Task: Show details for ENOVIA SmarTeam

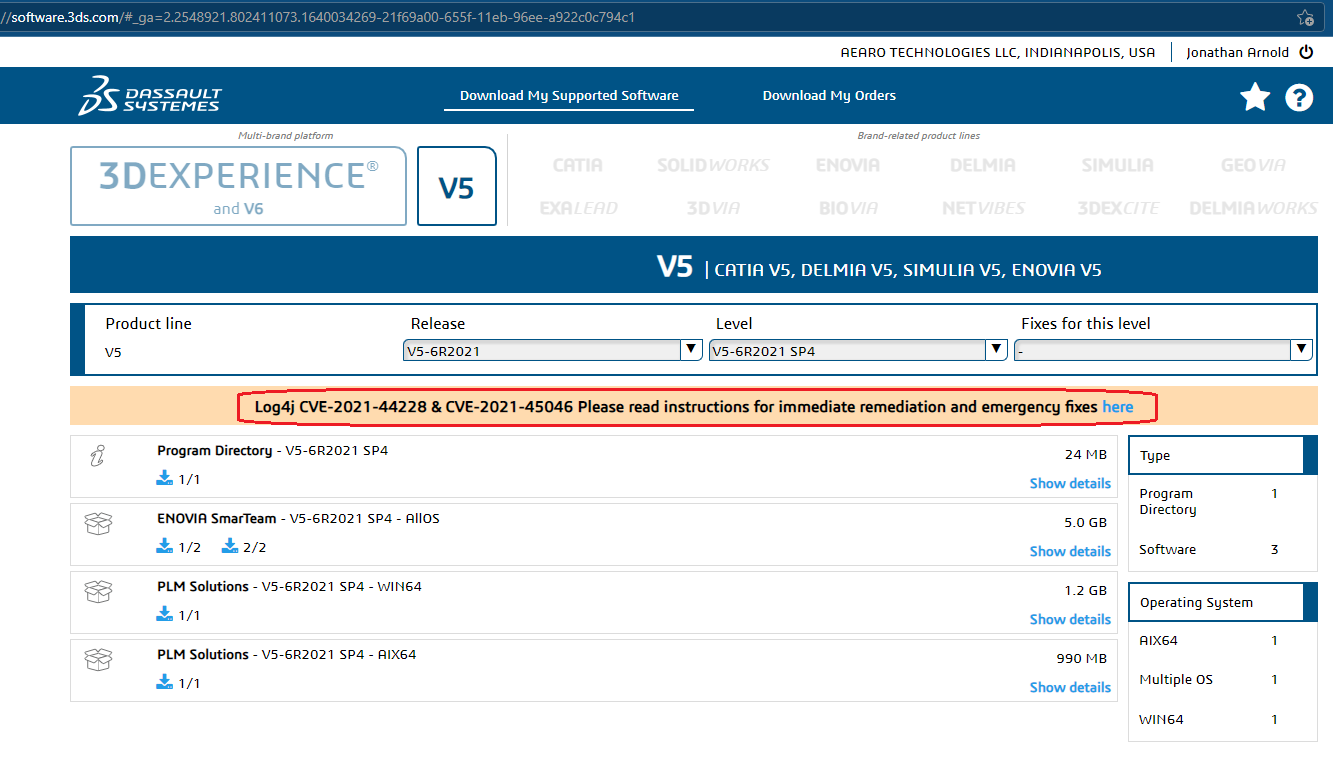Action: (x=1070, y=551)
